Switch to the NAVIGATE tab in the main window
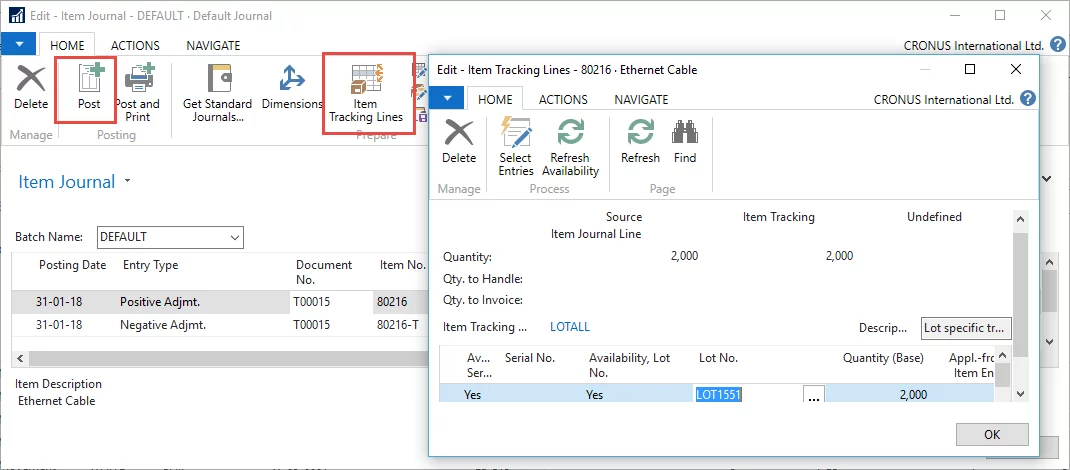Image resolution: width=1070 pixels, height=470 pixels. [213, 45]
